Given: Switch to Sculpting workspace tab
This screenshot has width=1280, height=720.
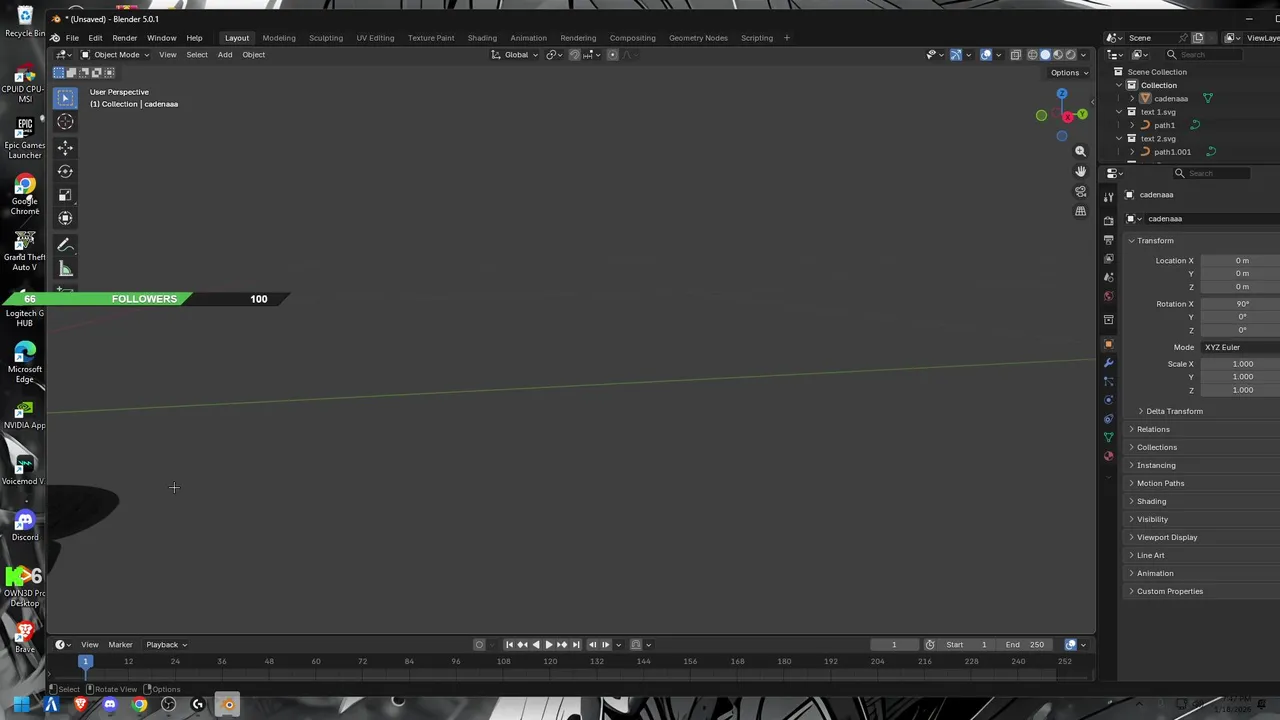Looking at the screenshot, I should [x=326, y=38].
